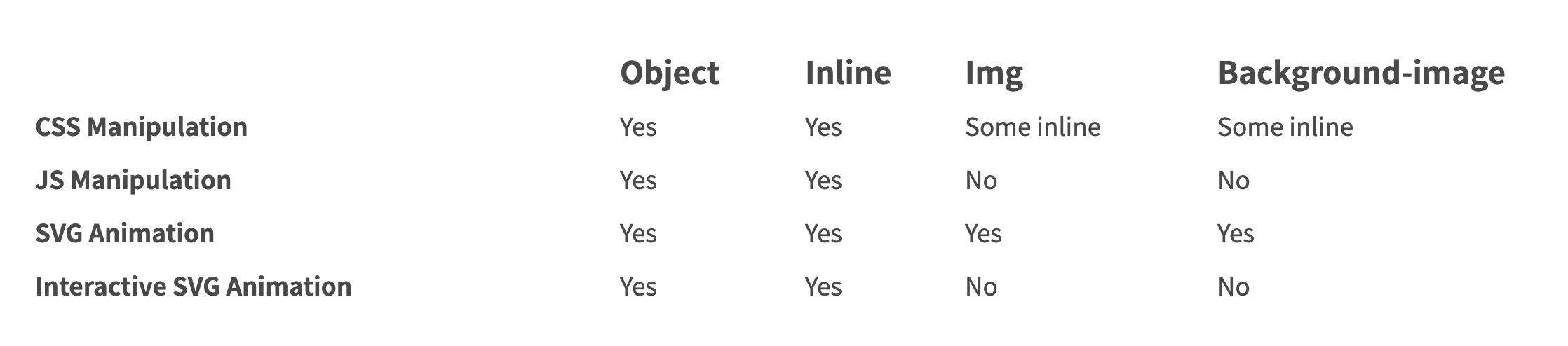Select Some inline under Background-image column

click(1285, 127)
